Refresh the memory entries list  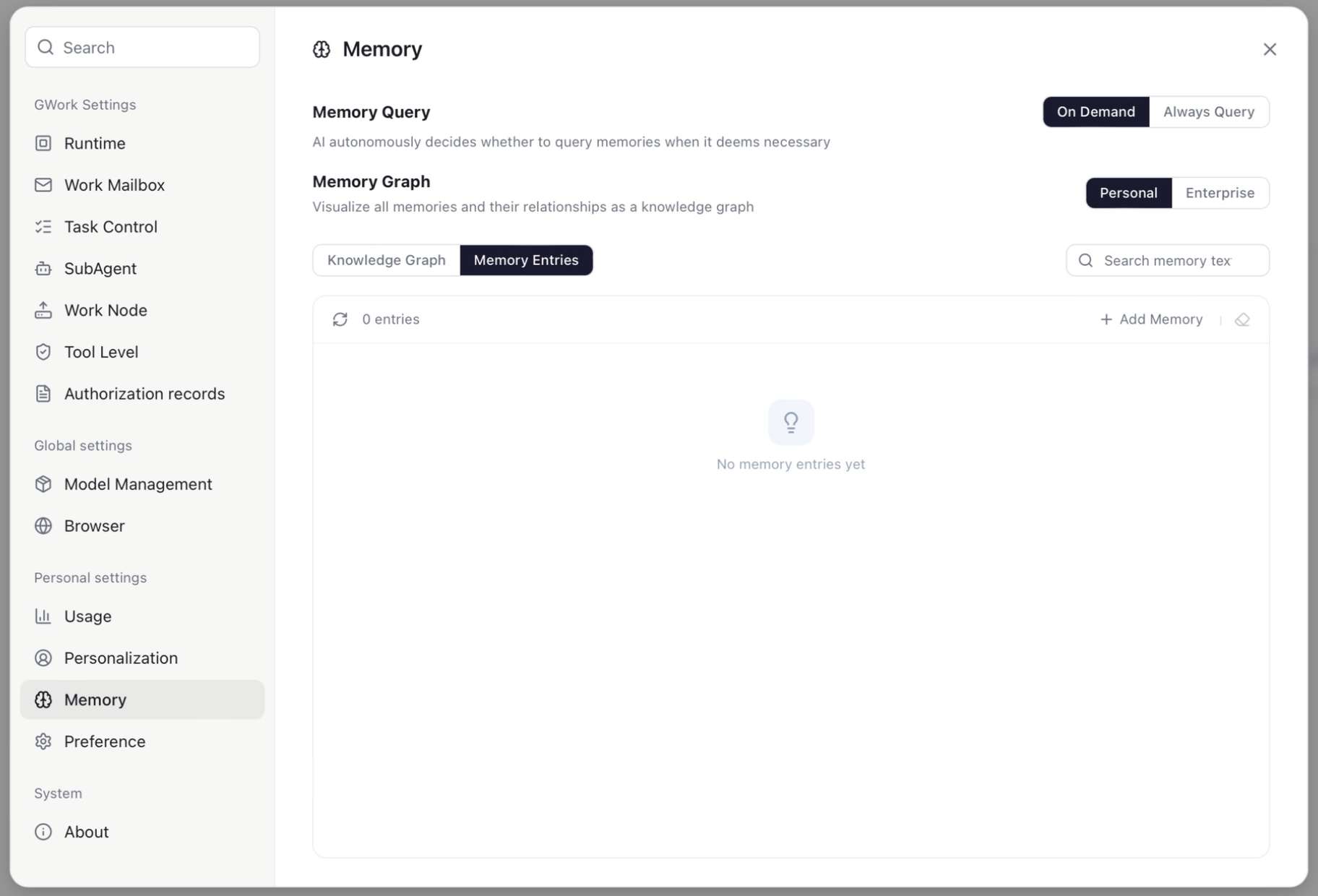[340, 319]
